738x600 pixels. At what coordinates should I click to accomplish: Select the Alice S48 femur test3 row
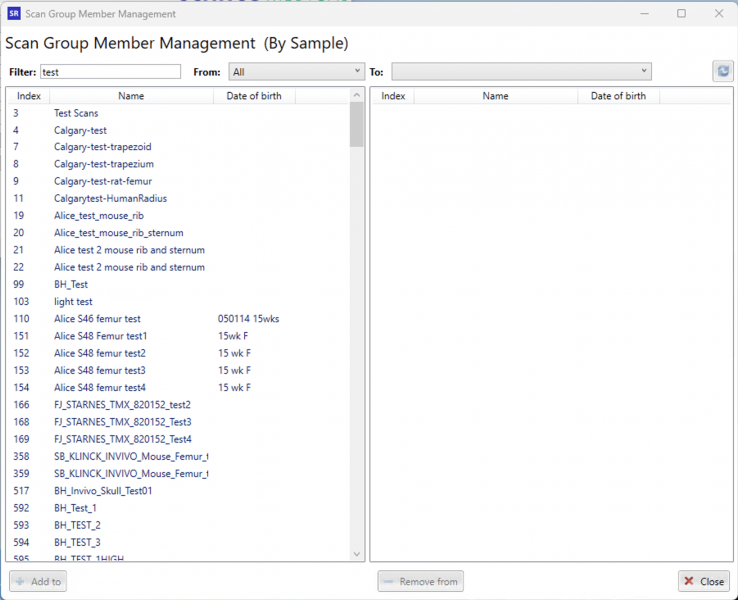tap(179, 370)
